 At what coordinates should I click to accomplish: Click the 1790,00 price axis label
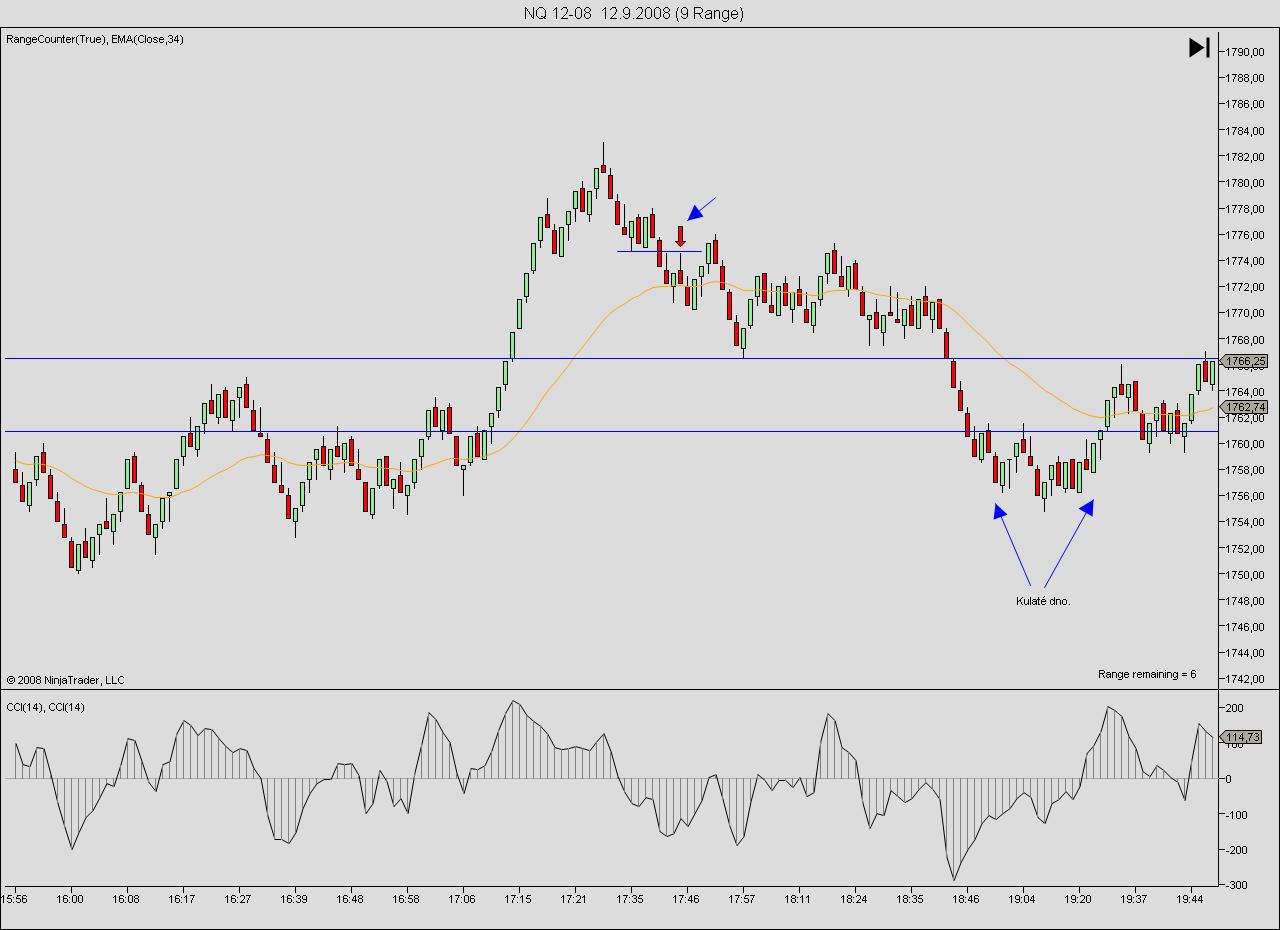[1246, 52]
